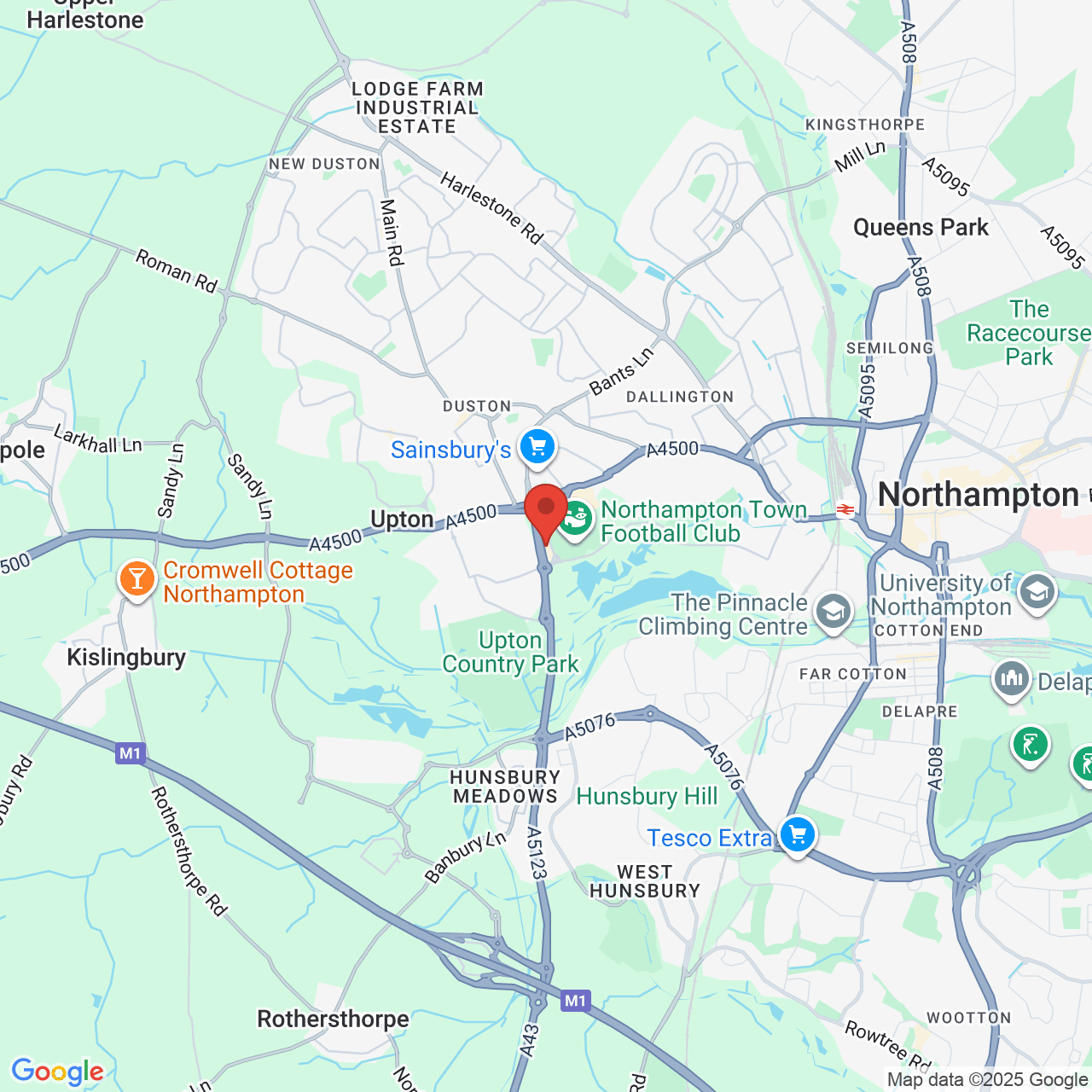Screen dimensions: 1092x1092
Task: Open the Google logo link
Action: (x=58, y=1072)
